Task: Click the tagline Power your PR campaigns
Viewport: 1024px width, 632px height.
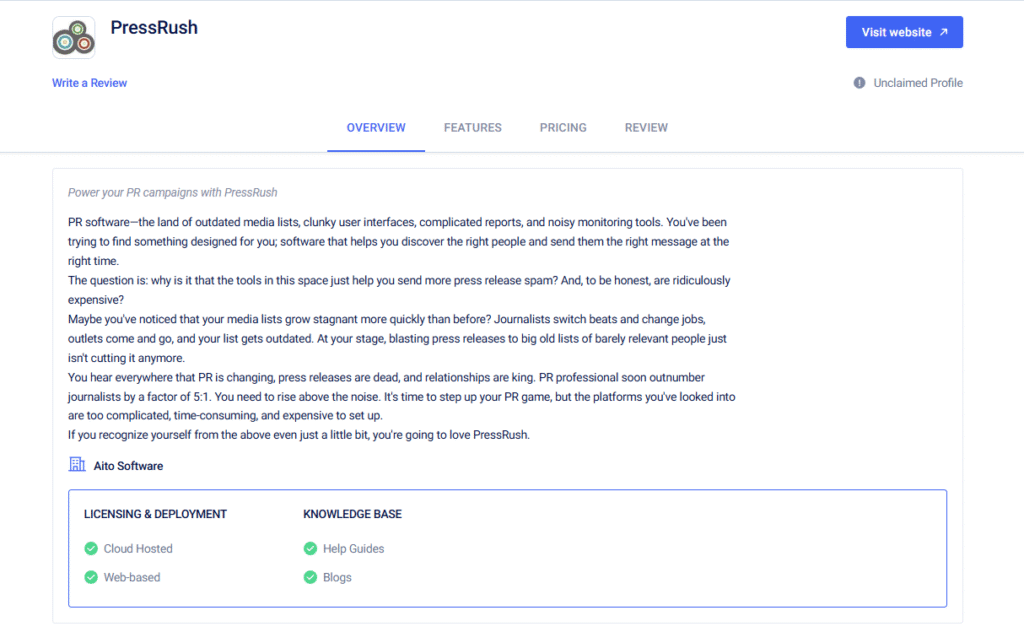Action: click(172, 192)
